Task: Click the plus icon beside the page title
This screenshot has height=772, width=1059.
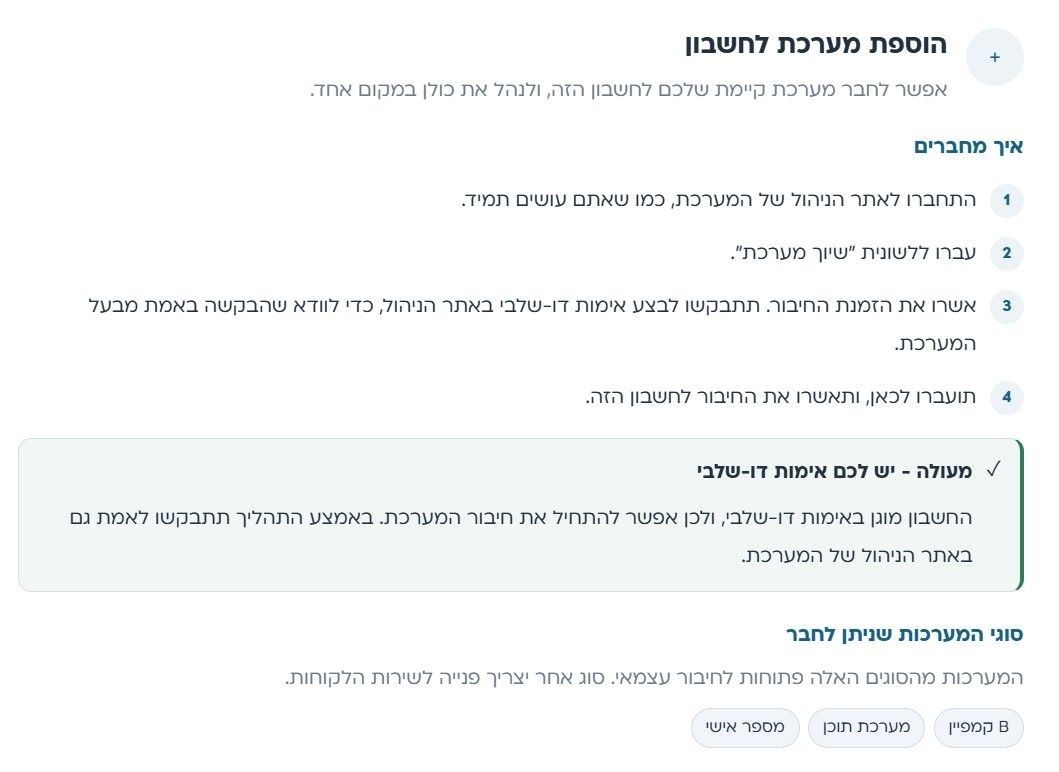Action: point(994,57)
